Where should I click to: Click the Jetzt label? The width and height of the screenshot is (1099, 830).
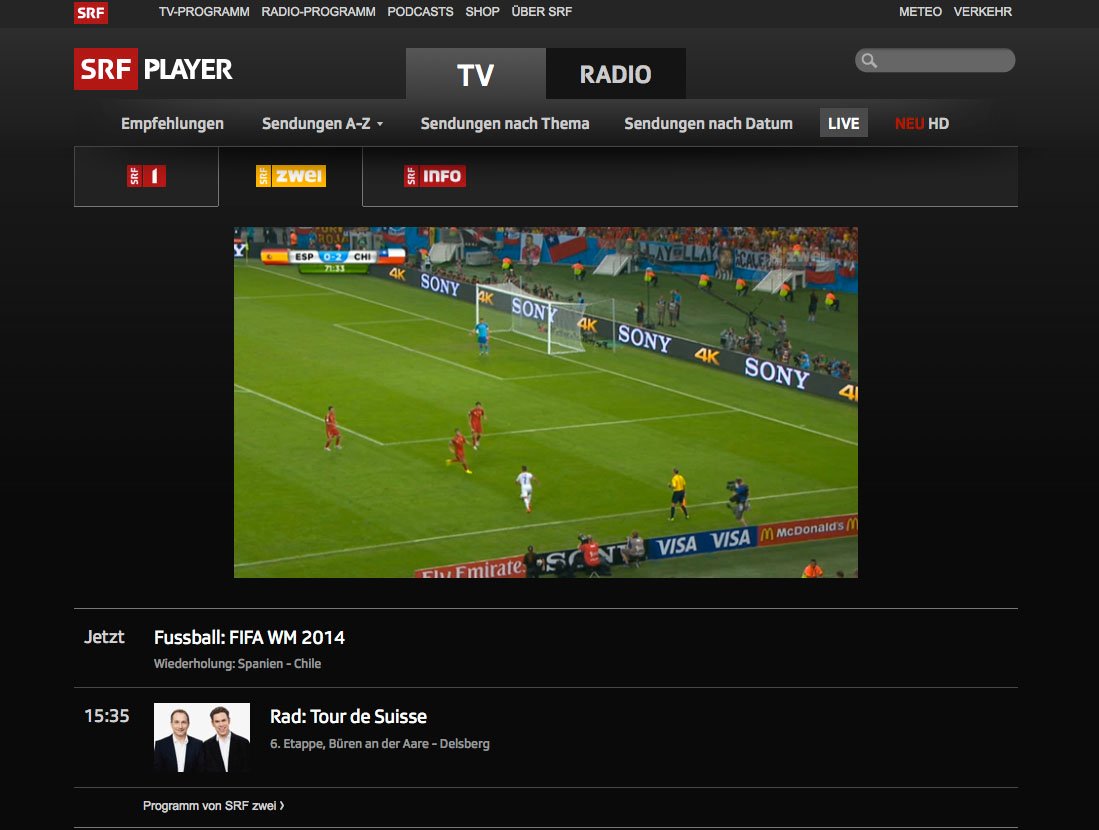click(104, 637)
